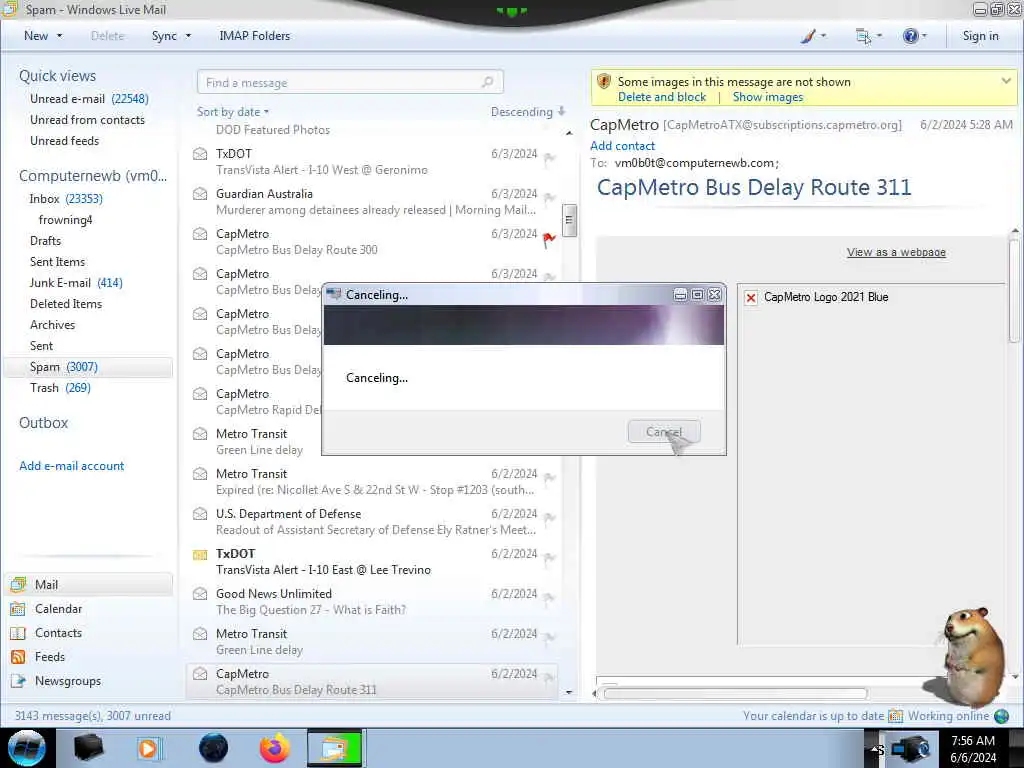Select Unread from contacts view
Viewport: 1024px width, 768px height.
point(88,120)
